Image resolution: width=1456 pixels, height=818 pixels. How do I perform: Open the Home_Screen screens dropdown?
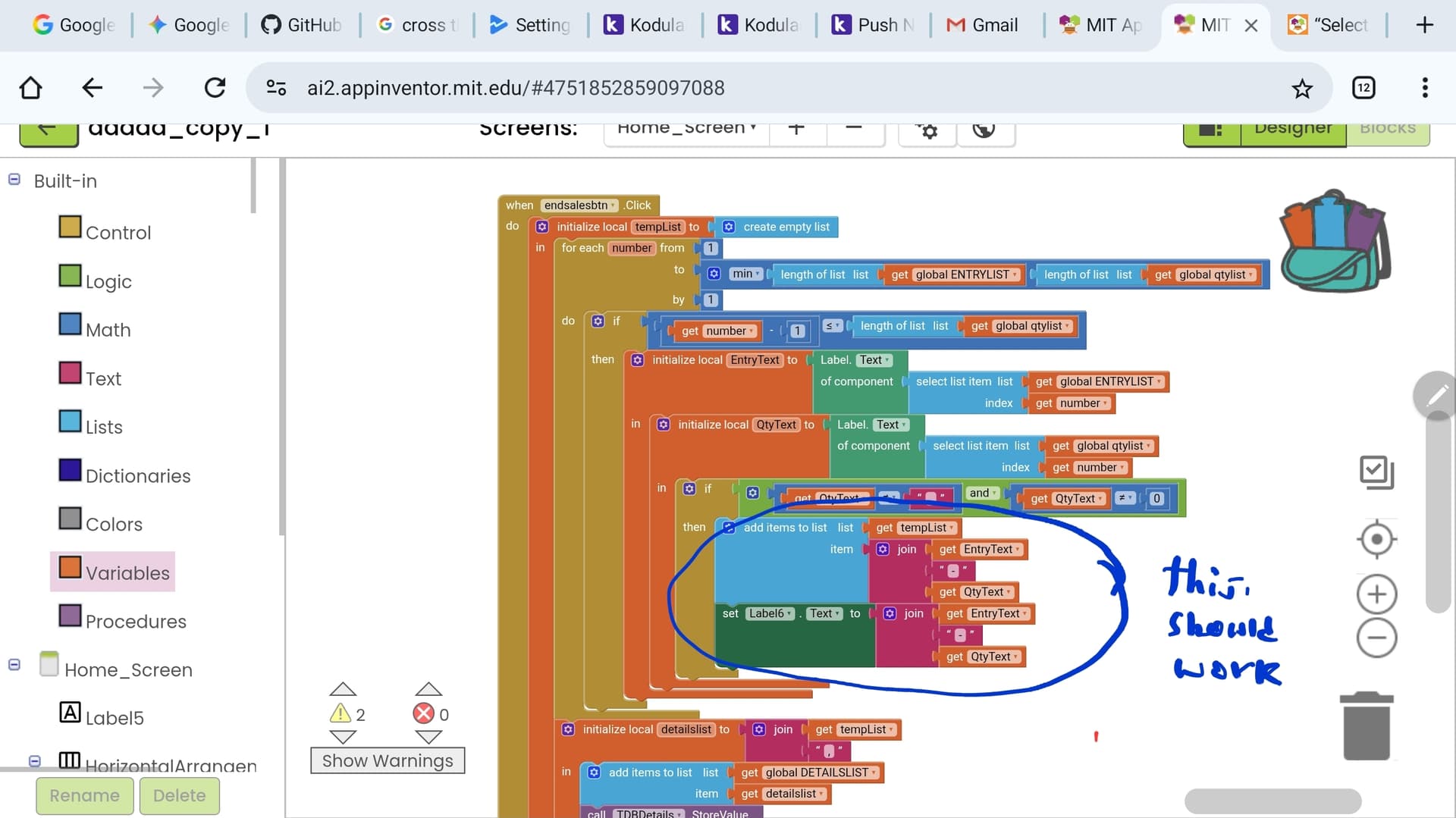coord(686,129)
